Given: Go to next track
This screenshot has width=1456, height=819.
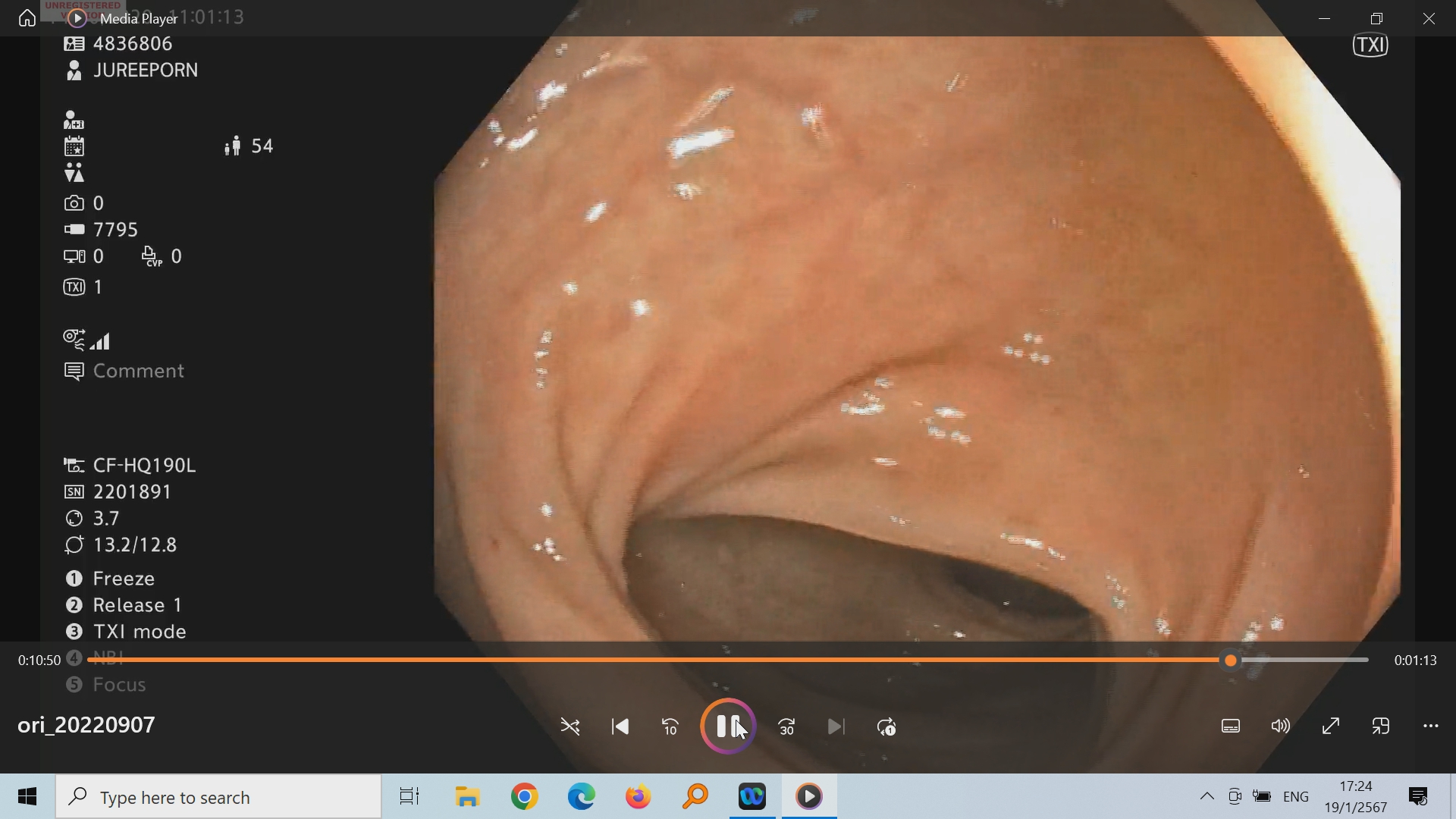Looking at the screenshot, I should coord(836,727).
